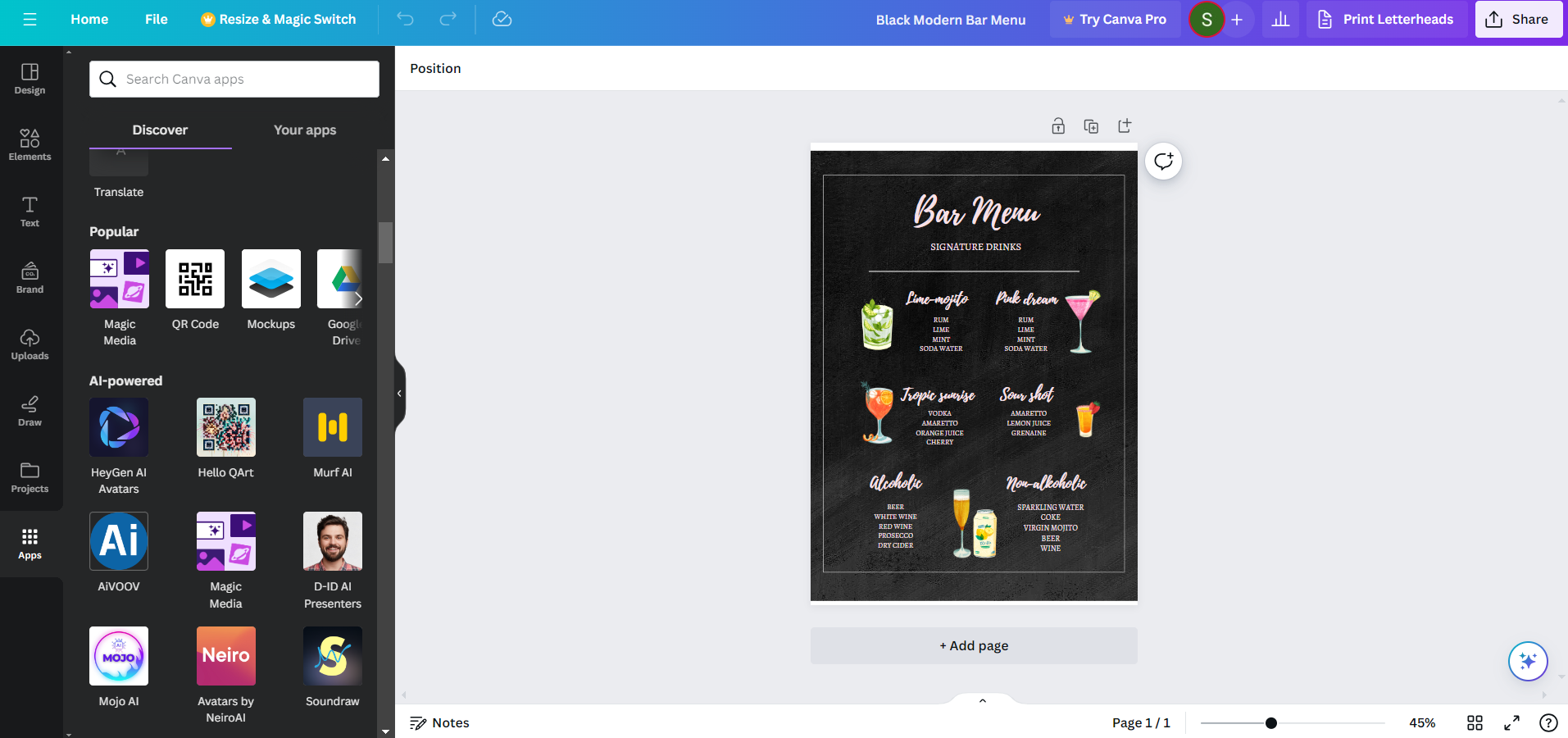
Task: Click the lock page icon
Action: click(x=1058, y=126)
